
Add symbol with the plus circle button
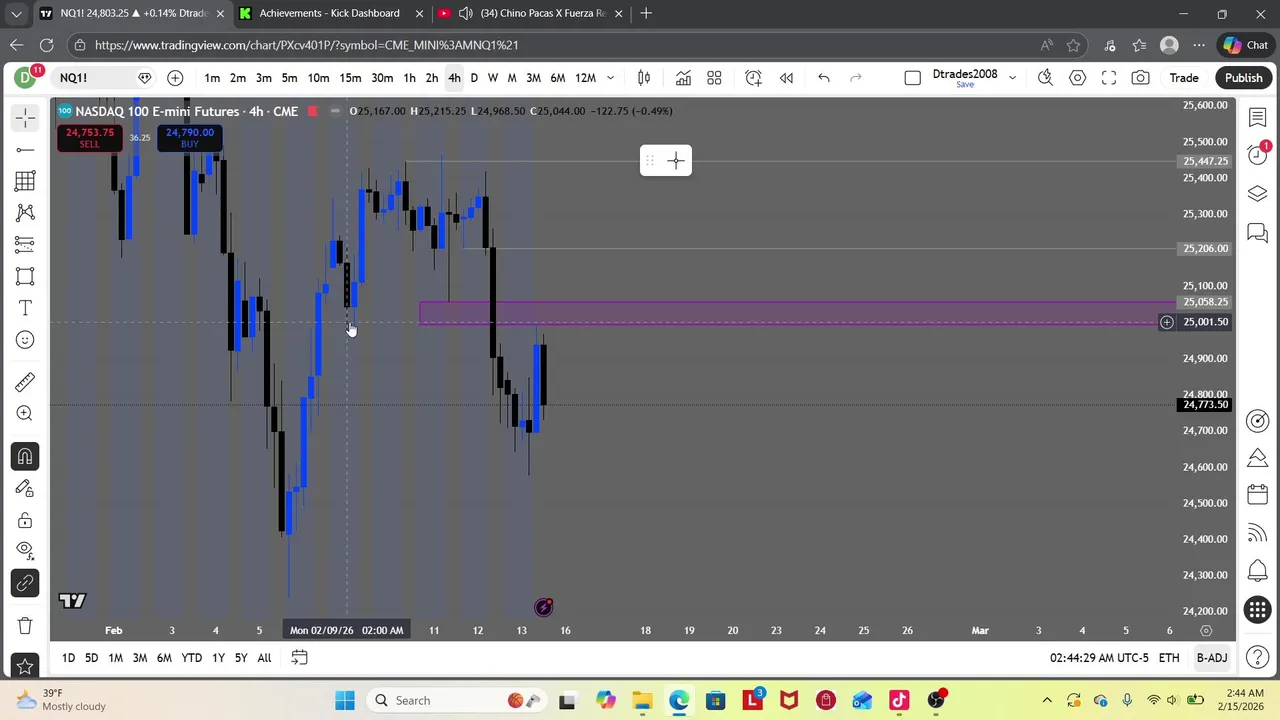[175, 78]
